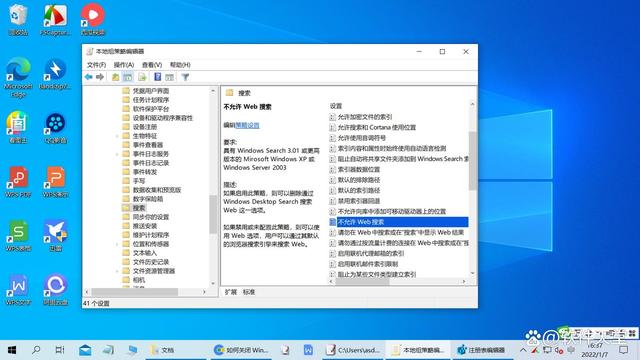Open Task View from the taskbar

pyautogui.click(x=60, y=350)
